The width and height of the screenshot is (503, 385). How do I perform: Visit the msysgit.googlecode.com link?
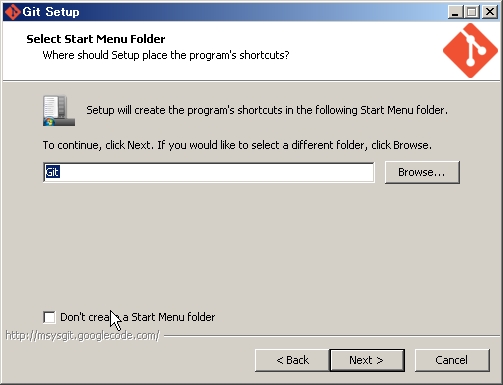click(83, 335)
